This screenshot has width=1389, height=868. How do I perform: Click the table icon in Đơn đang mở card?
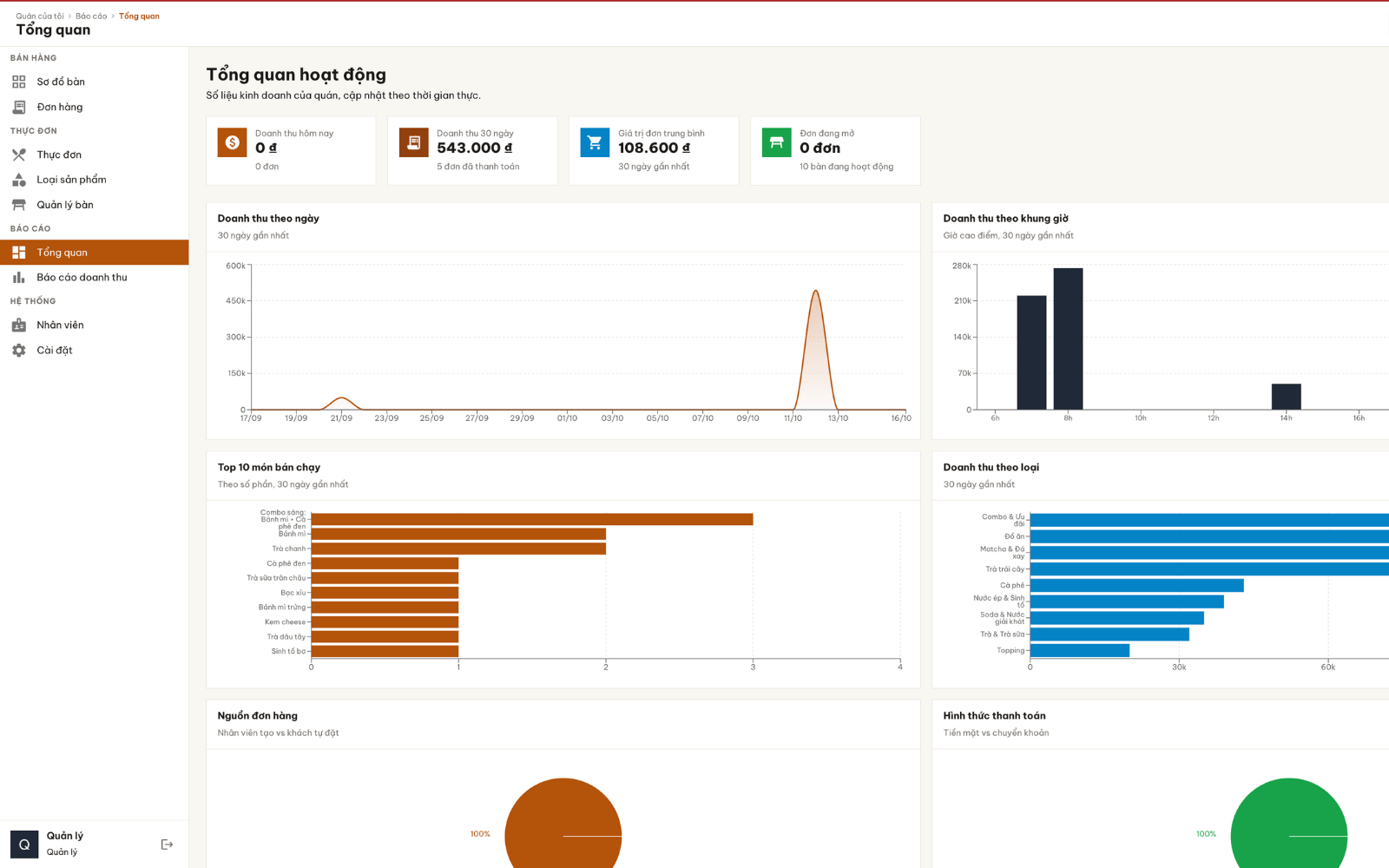pos(776,142)
